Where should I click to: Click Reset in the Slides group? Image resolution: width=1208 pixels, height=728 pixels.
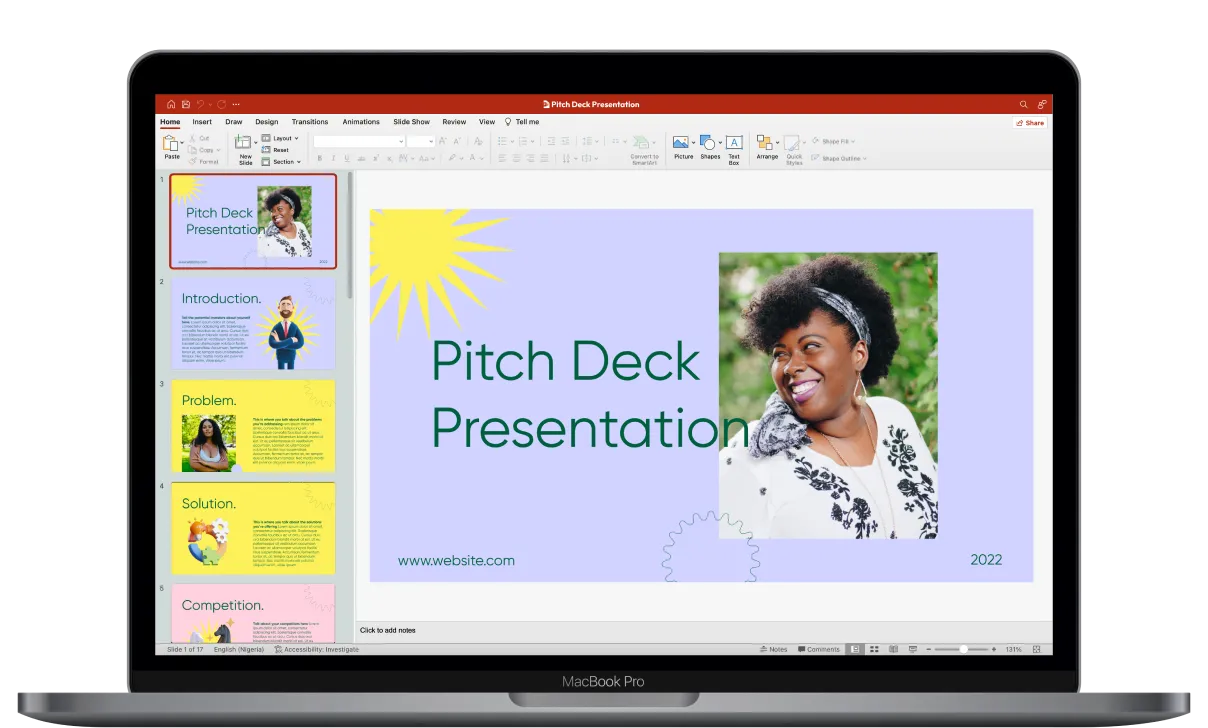[279, 150]
